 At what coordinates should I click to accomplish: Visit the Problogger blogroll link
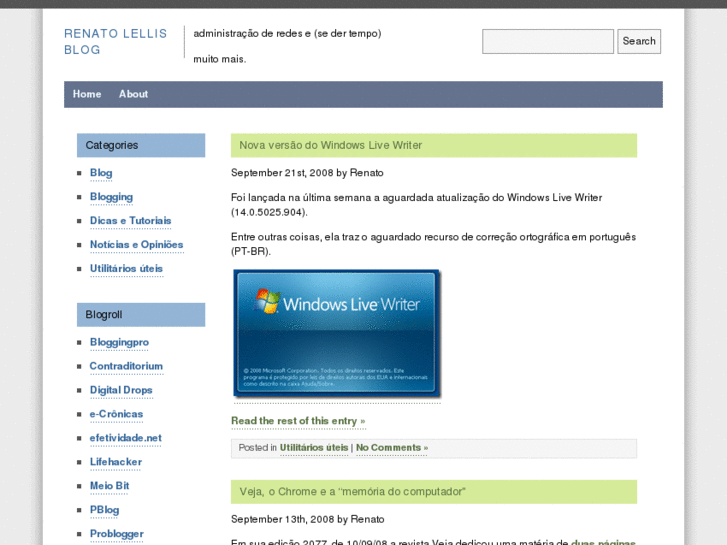[117, 534]
